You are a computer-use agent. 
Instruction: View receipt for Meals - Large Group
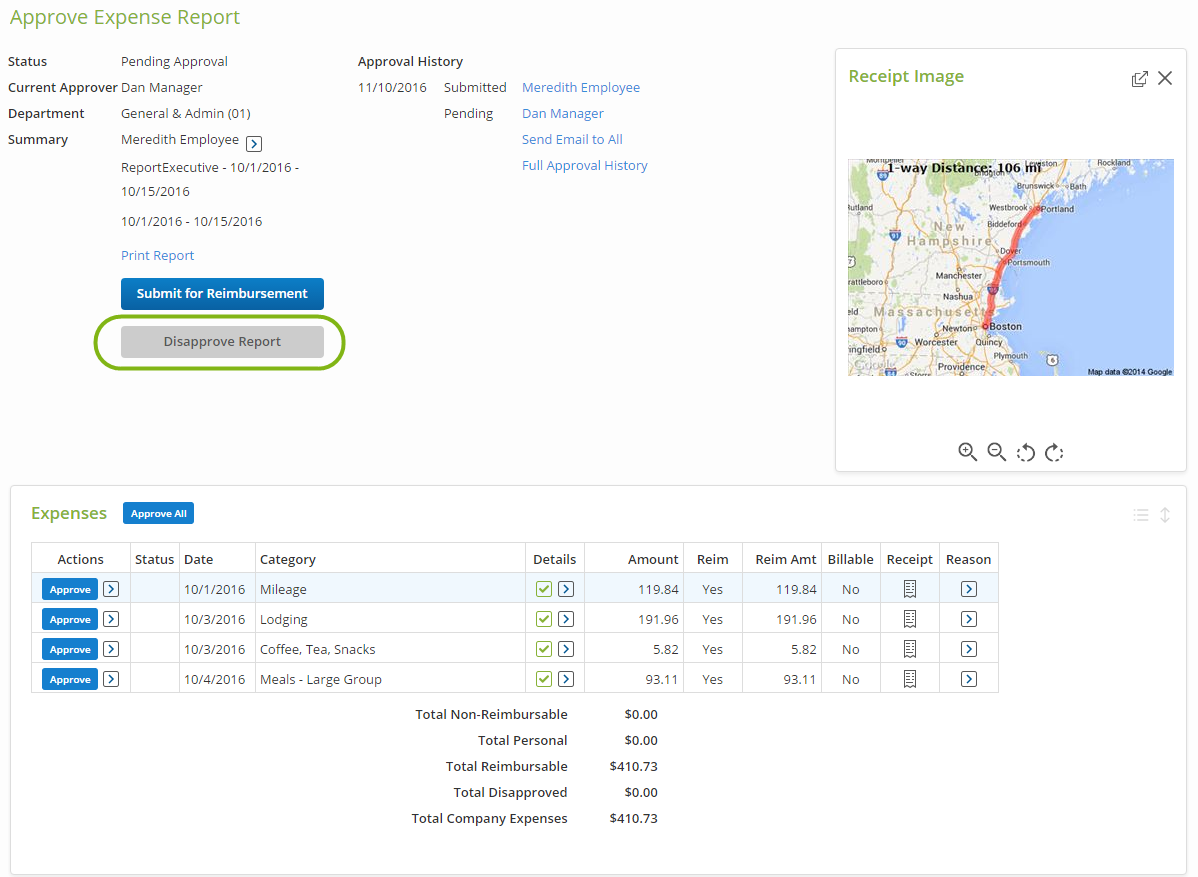[909, 678]
